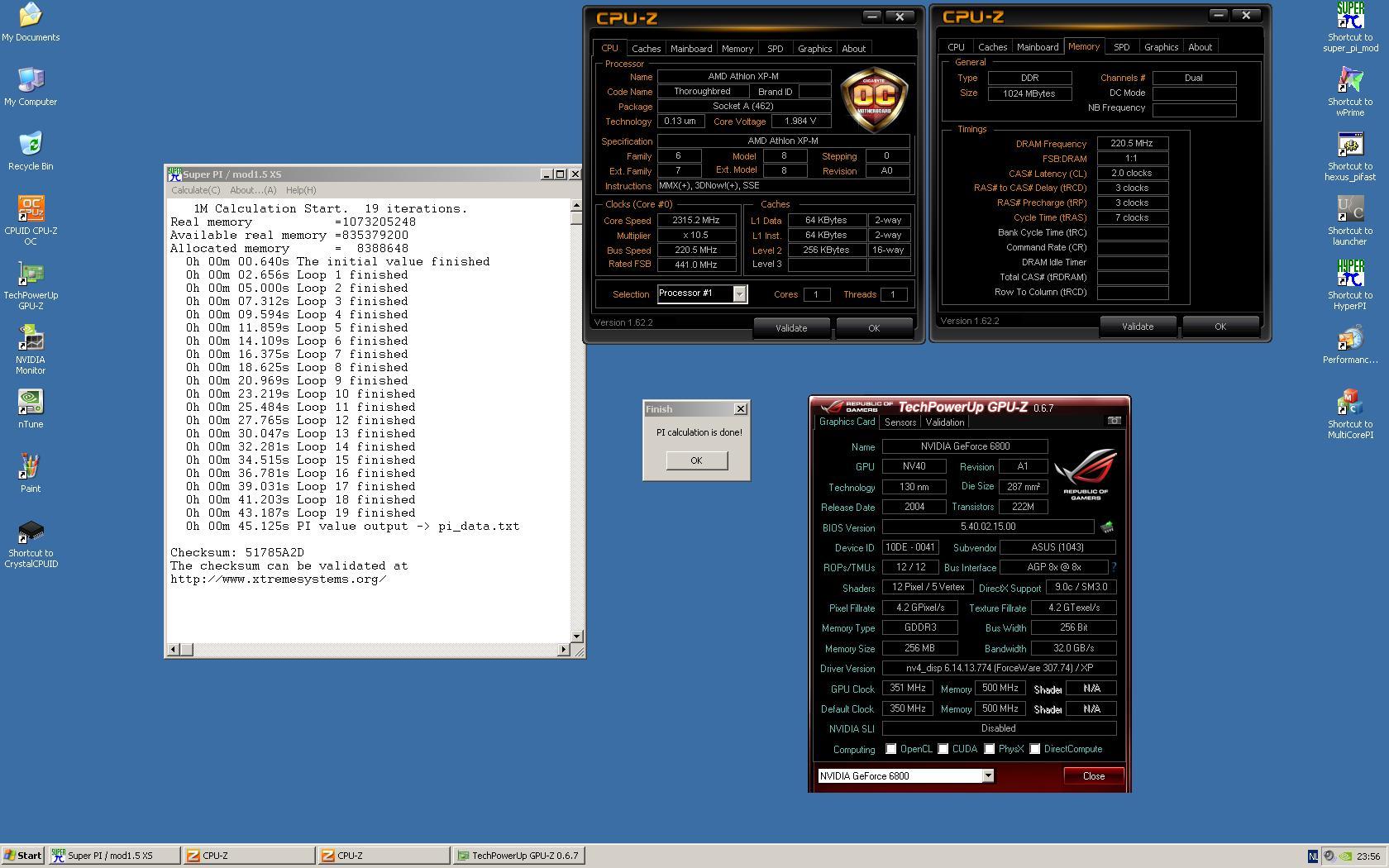Open the Start menu

click(x=23, y=856)
